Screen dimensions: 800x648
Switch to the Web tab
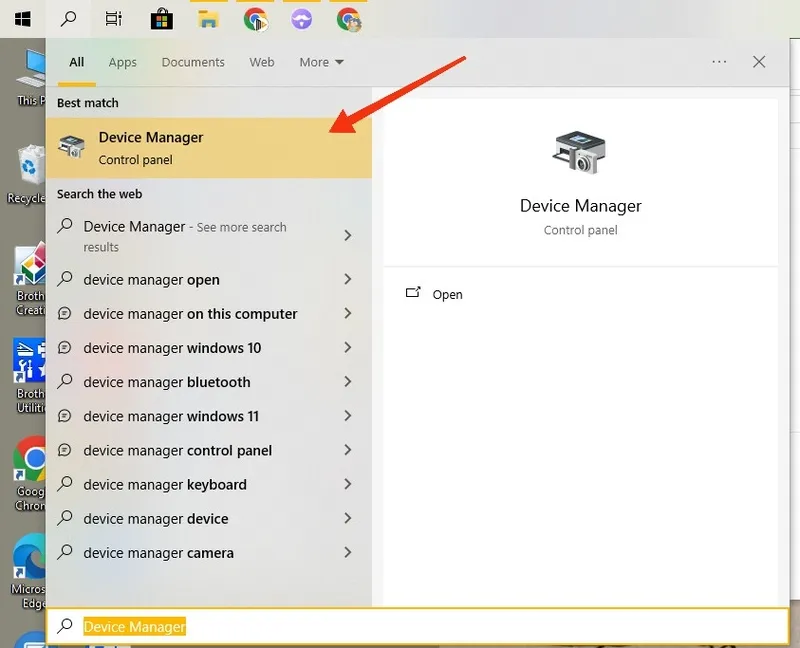(262, 62)
